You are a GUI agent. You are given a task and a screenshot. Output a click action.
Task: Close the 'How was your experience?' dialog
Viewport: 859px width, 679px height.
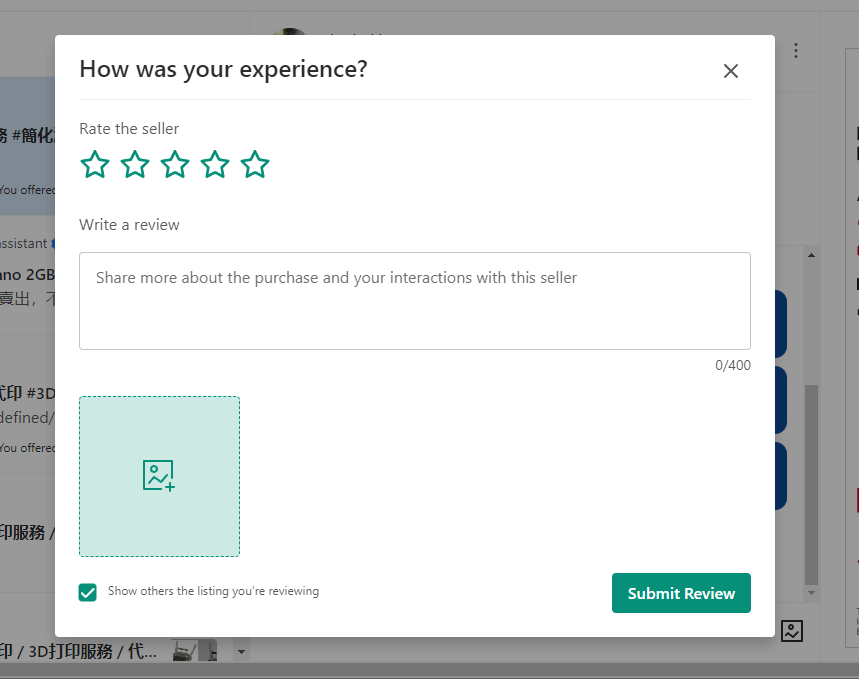pos(731,71)
